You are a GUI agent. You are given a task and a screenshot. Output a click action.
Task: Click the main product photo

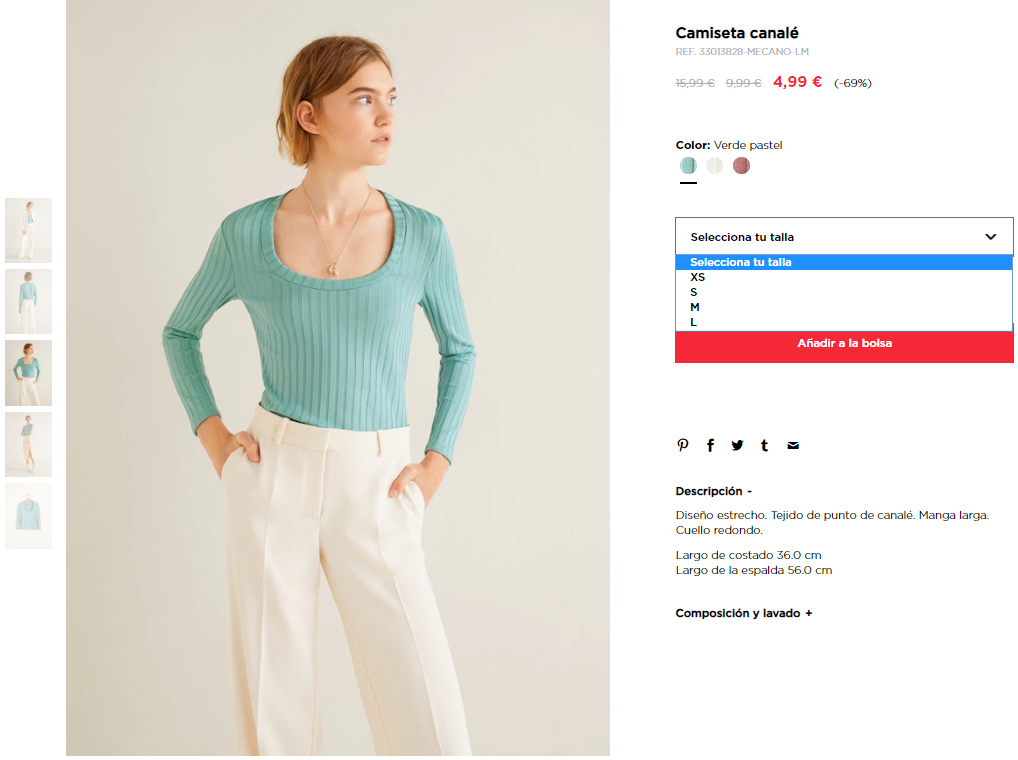(338, 378)
